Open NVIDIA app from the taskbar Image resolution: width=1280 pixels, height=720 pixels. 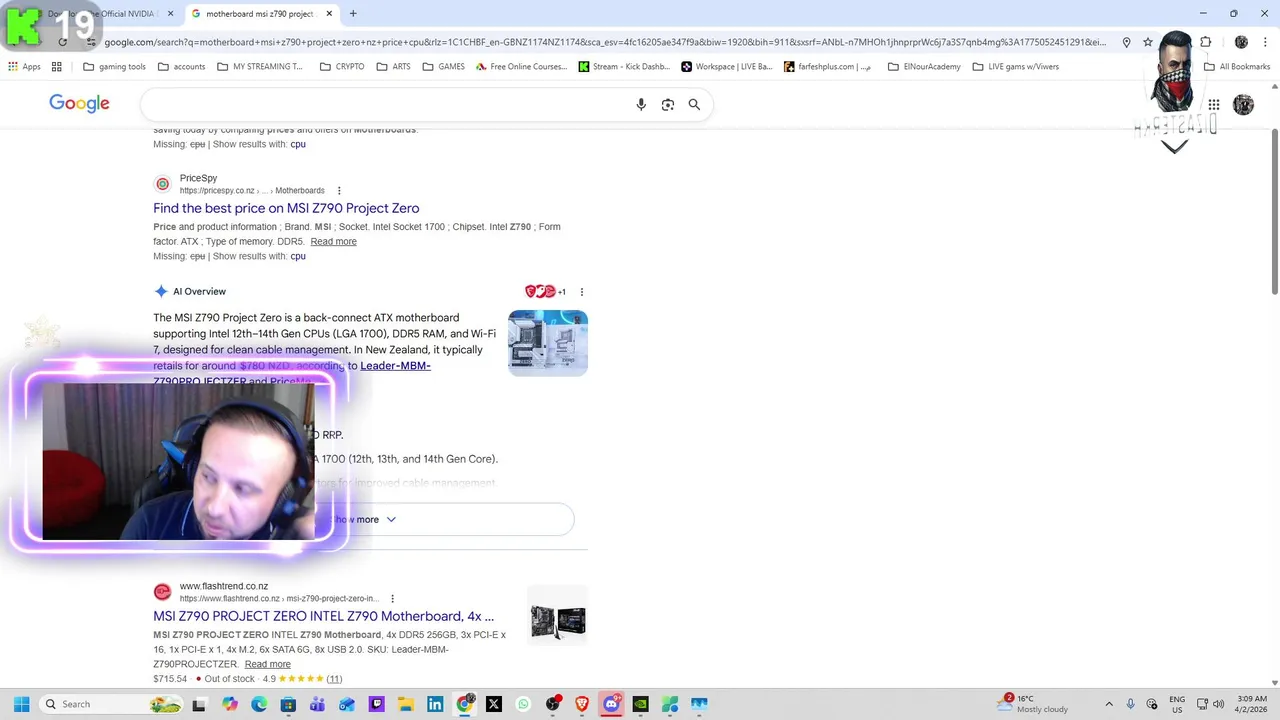[640, 704]
